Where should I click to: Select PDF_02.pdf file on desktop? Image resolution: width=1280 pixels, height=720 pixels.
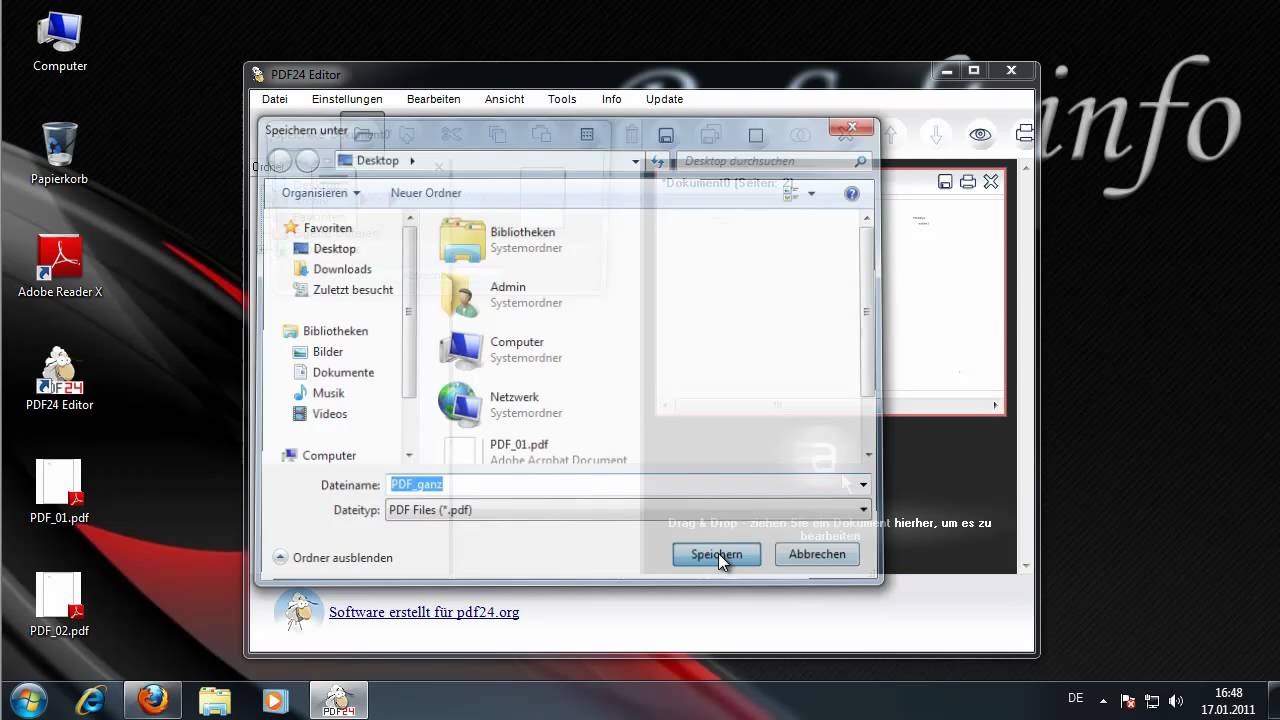60,605
